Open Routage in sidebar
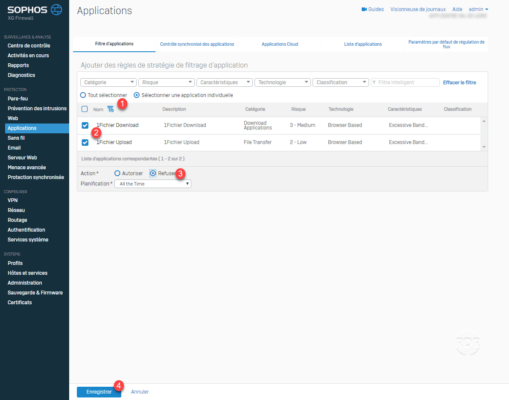Screen dimensions: 509x400 pyautogui.click(x=17, y=220)
